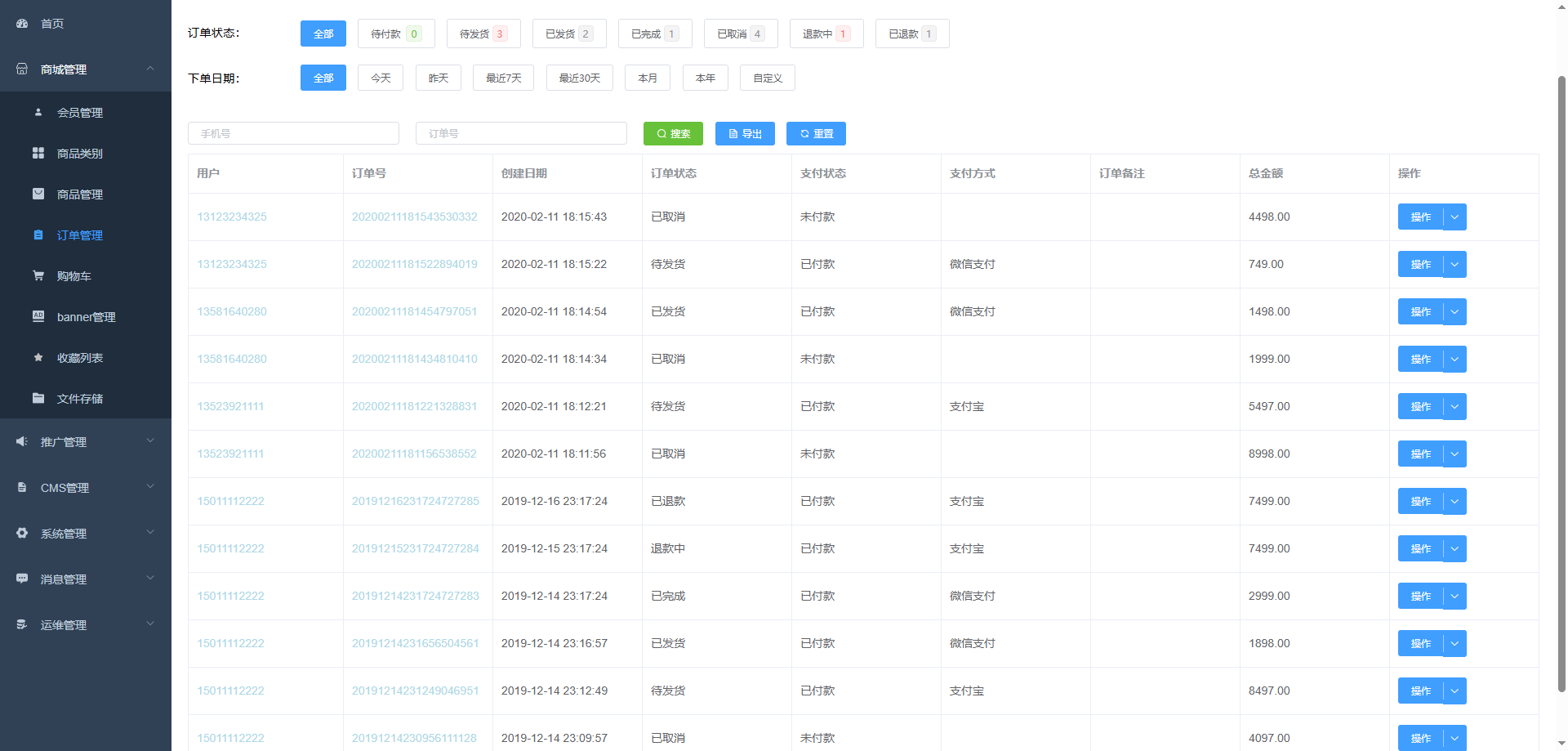Screen dimensions: 1568x751
Task: Click the grid icon for 商品类别
Action: pyautogui.click(x=38, y=154)
